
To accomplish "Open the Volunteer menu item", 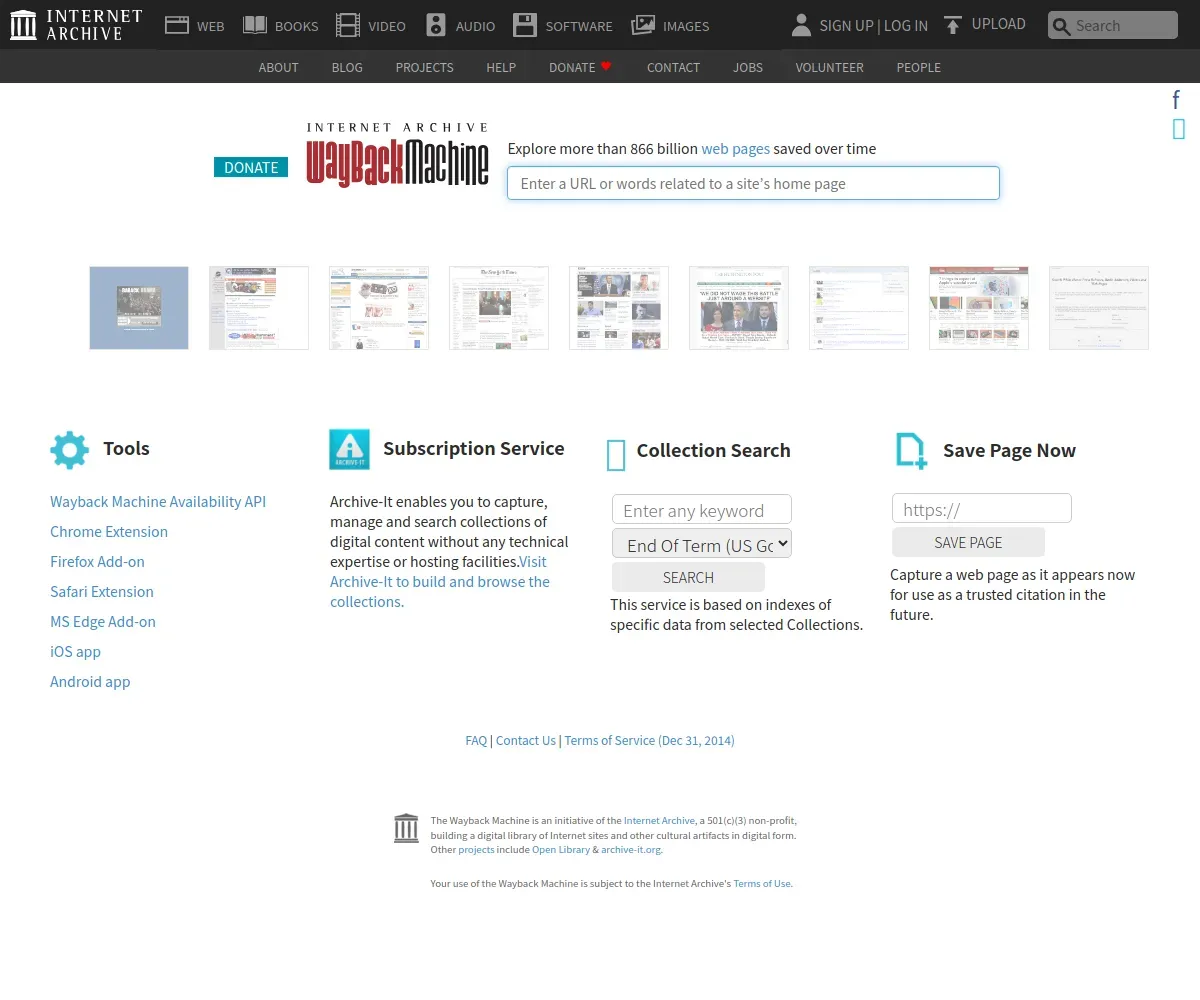I will pos(829,67).
